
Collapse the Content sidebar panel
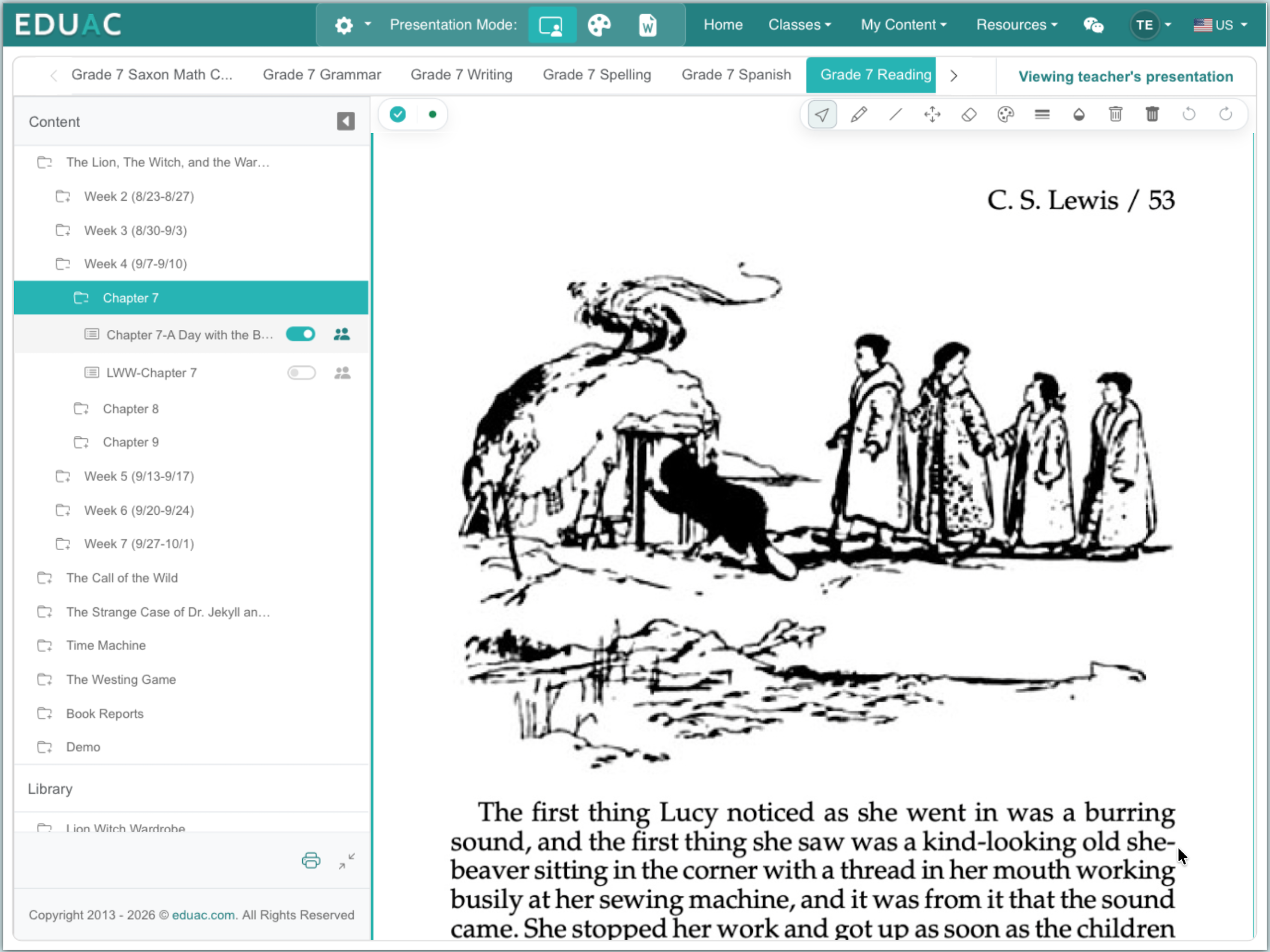tap(346, 121)
